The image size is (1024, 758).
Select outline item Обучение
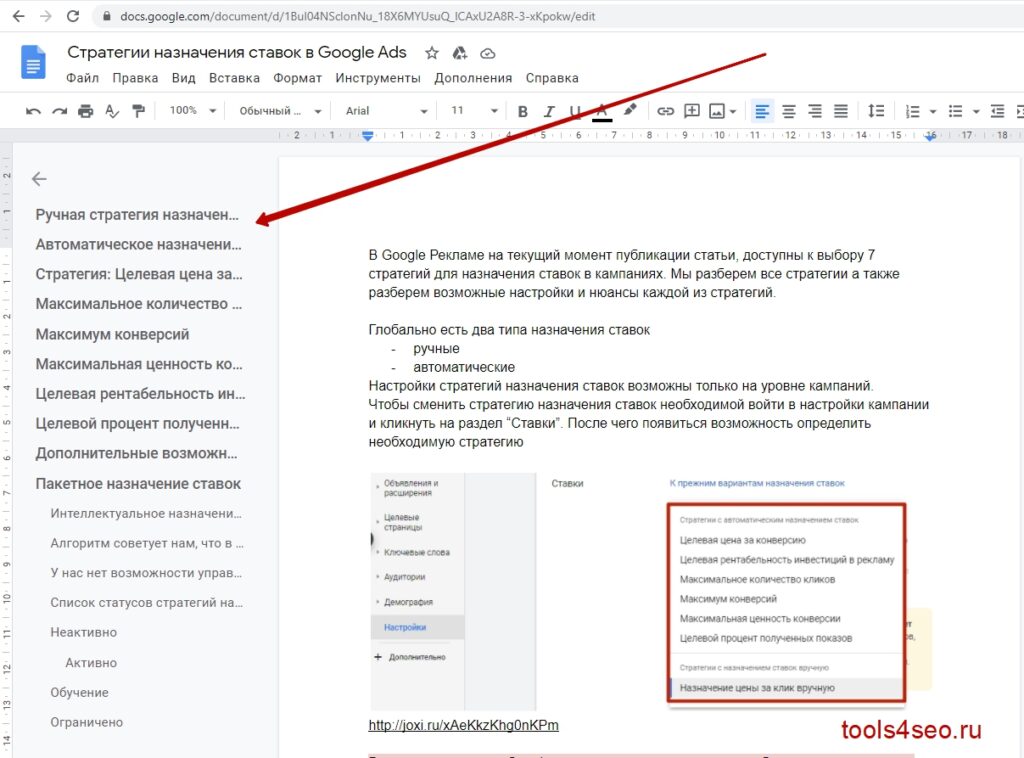point(80,693)
